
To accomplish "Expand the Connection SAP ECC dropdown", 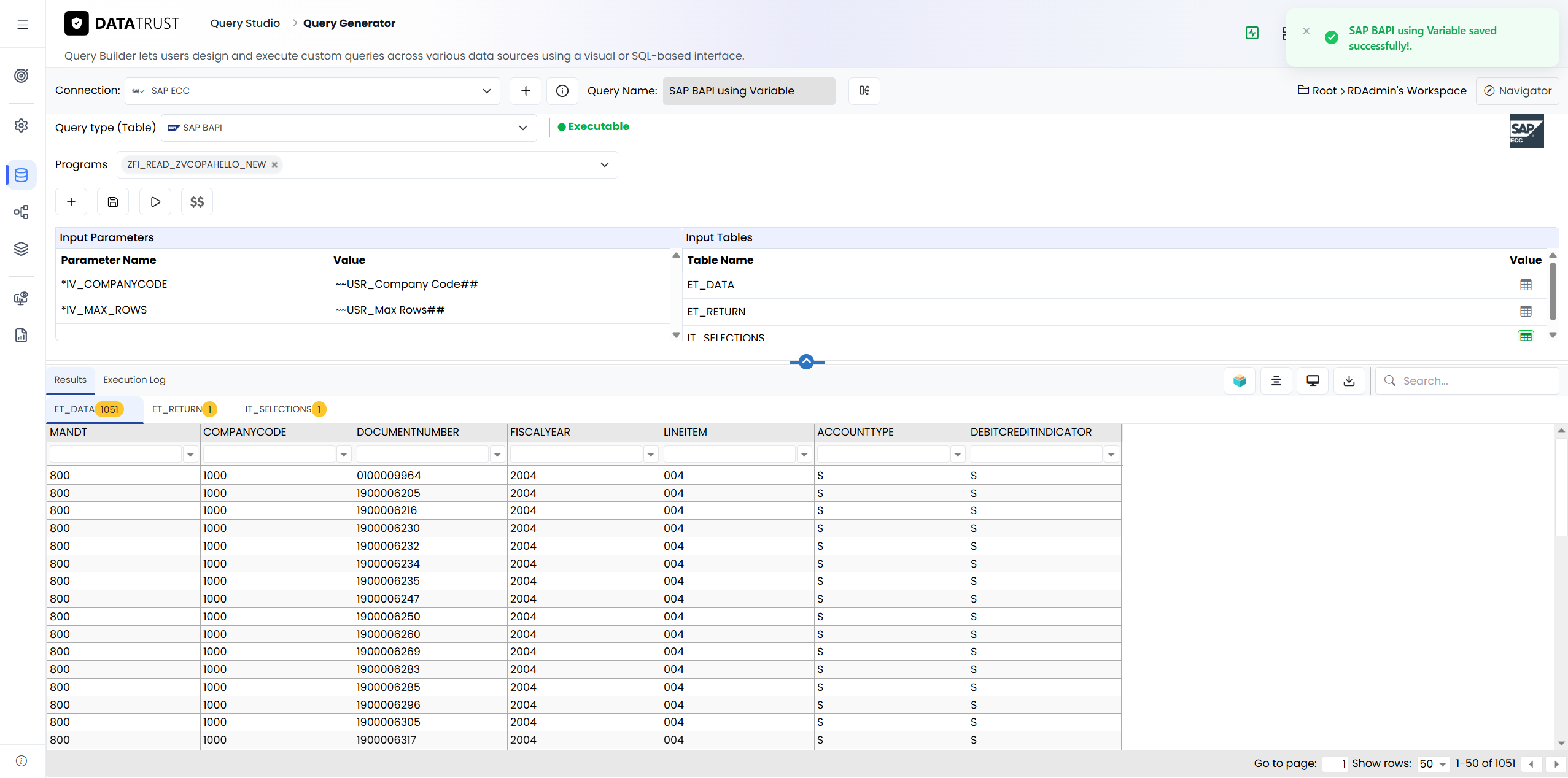I will point(312,91).
